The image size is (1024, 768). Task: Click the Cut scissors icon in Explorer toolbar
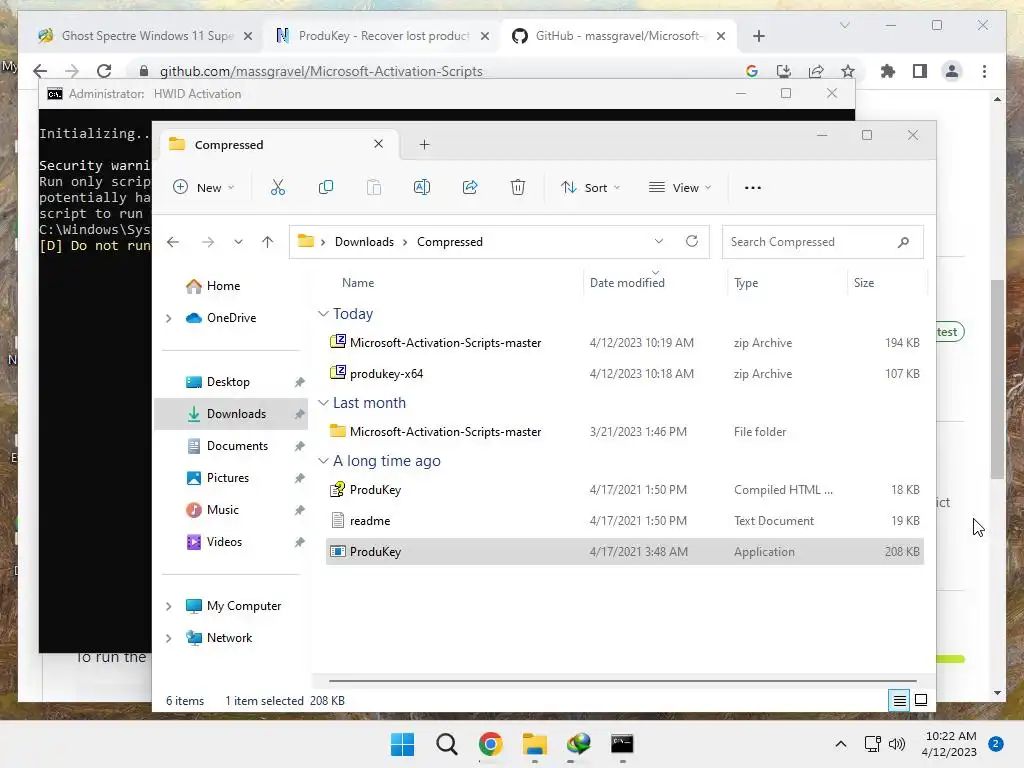click(278, 187)
